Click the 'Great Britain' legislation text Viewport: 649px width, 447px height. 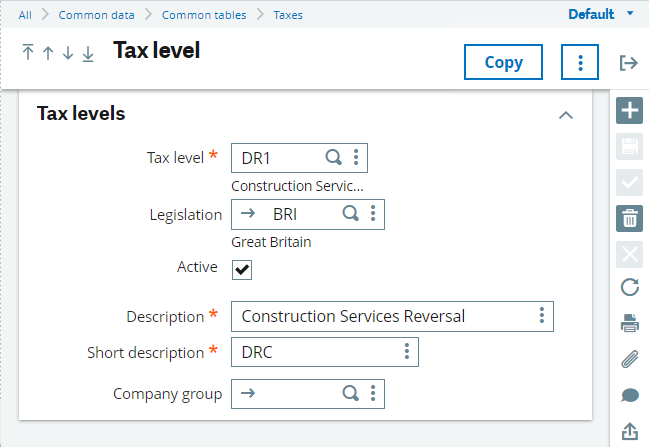[x=271, y=242]
